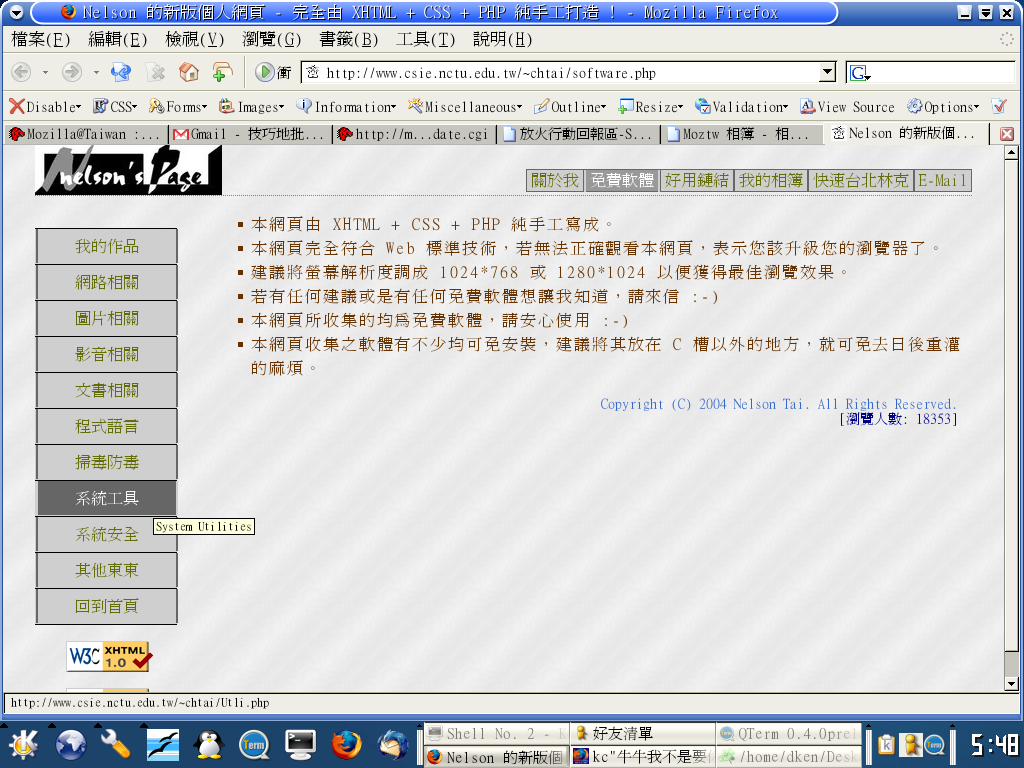Switch to the Gmail browser tab
The width and height of the screenshot is (1024, 768).
click(x=248, y=134)
